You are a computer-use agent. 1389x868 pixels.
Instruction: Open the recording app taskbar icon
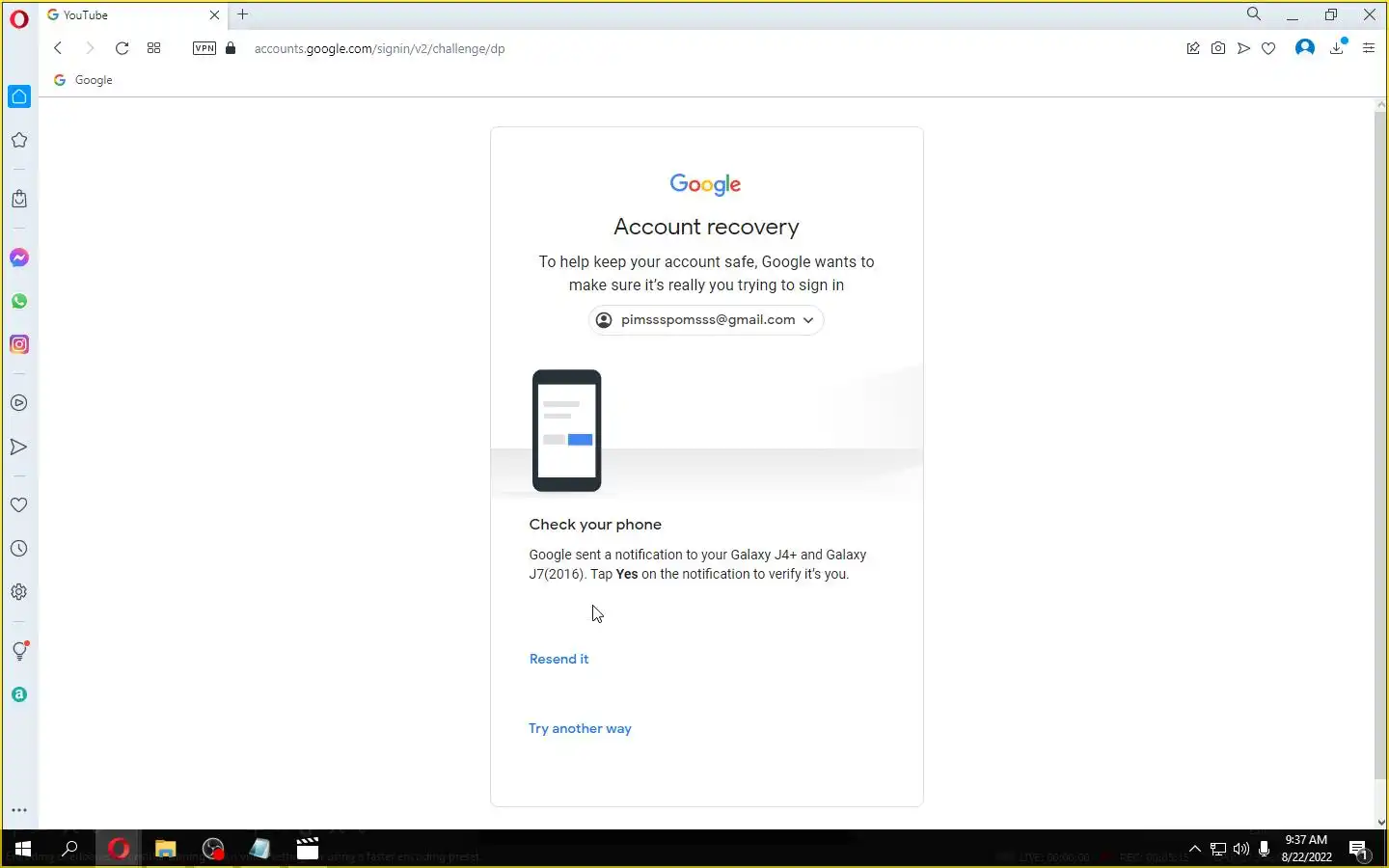(x=213, y=849)
